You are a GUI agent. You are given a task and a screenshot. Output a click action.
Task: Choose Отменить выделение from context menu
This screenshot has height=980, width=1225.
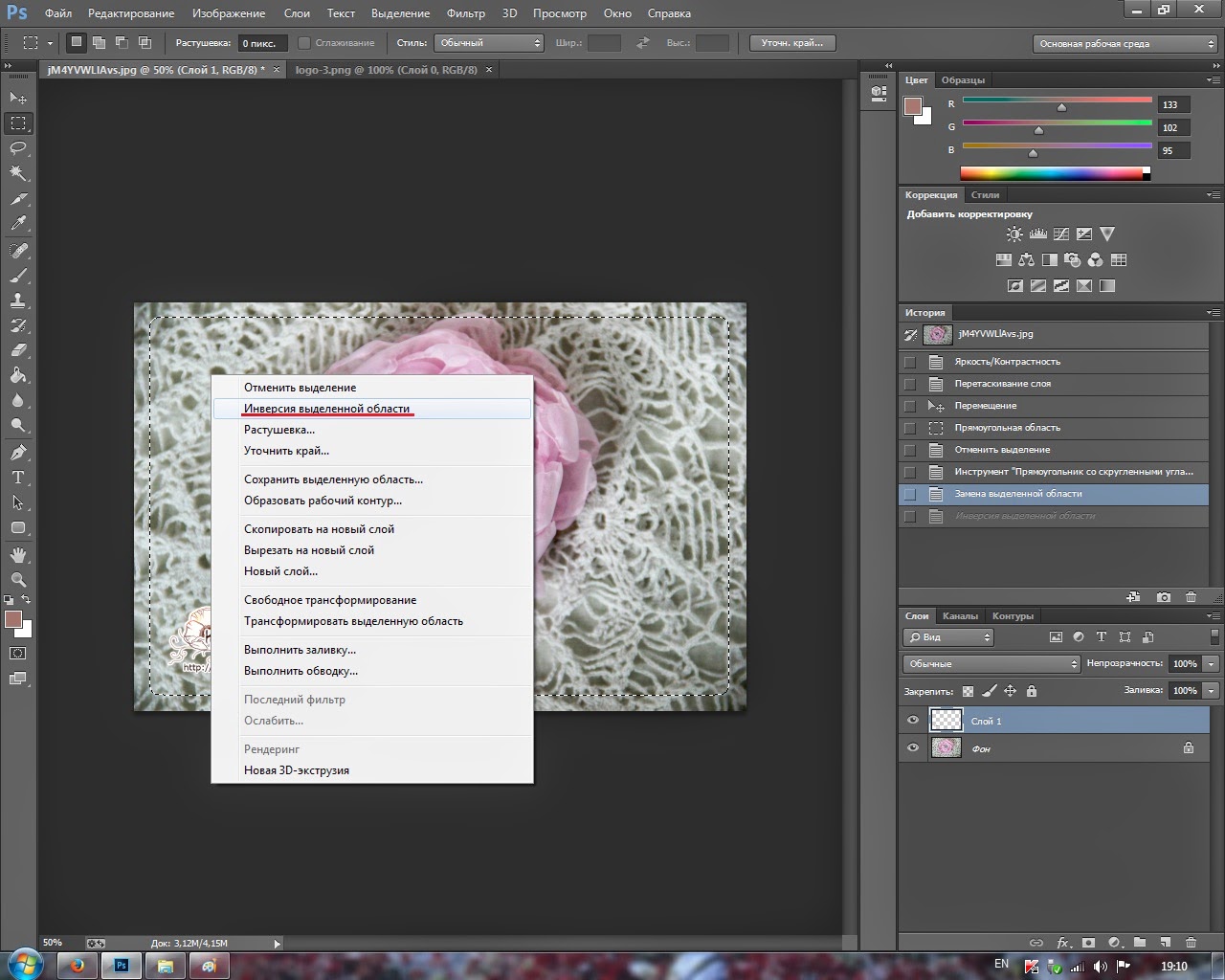click(372, 388)
